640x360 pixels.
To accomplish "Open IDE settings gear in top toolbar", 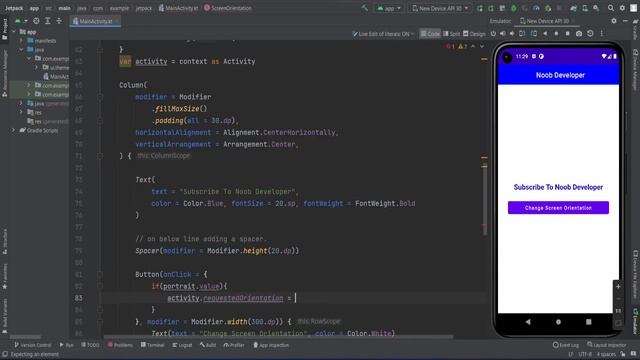I will (x=622, y=8).
